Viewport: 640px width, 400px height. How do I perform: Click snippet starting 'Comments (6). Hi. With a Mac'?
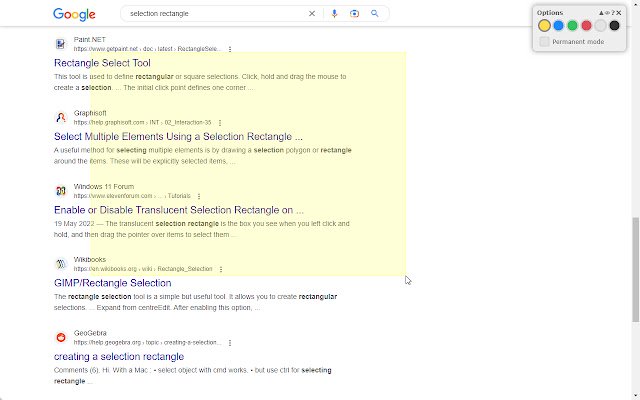click(193, 376)
